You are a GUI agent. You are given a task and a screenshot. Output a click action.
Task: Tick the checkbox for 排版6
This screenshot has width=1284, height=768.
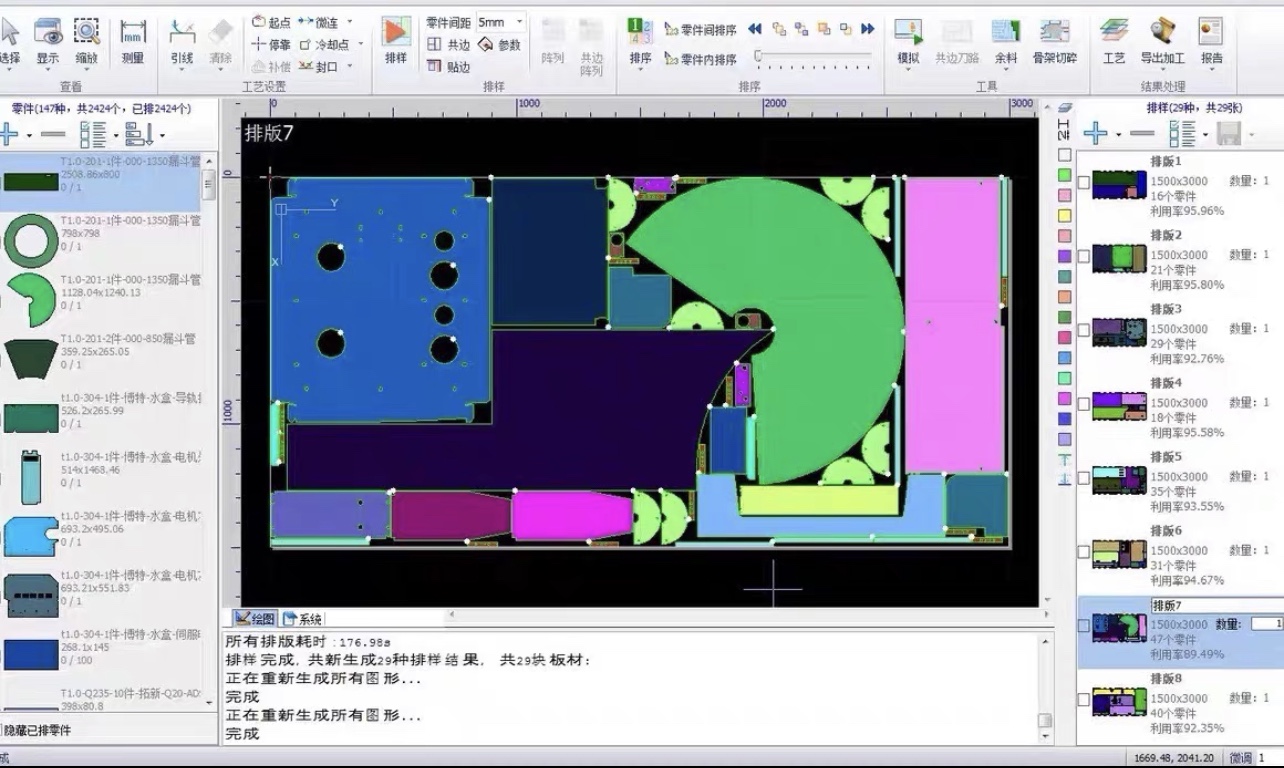pos(1083,552)
